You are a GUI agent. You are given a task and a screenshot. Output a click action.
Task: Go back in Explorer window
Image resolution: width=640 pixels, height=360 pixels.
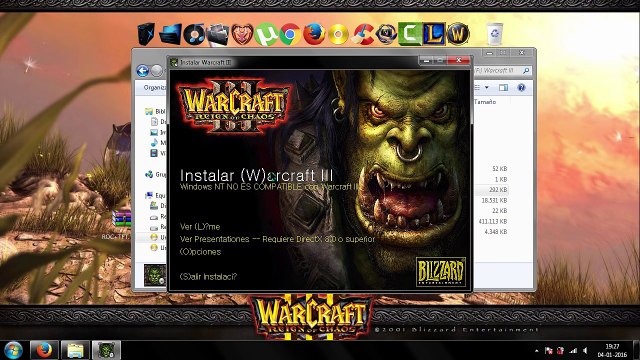point(142,71)
